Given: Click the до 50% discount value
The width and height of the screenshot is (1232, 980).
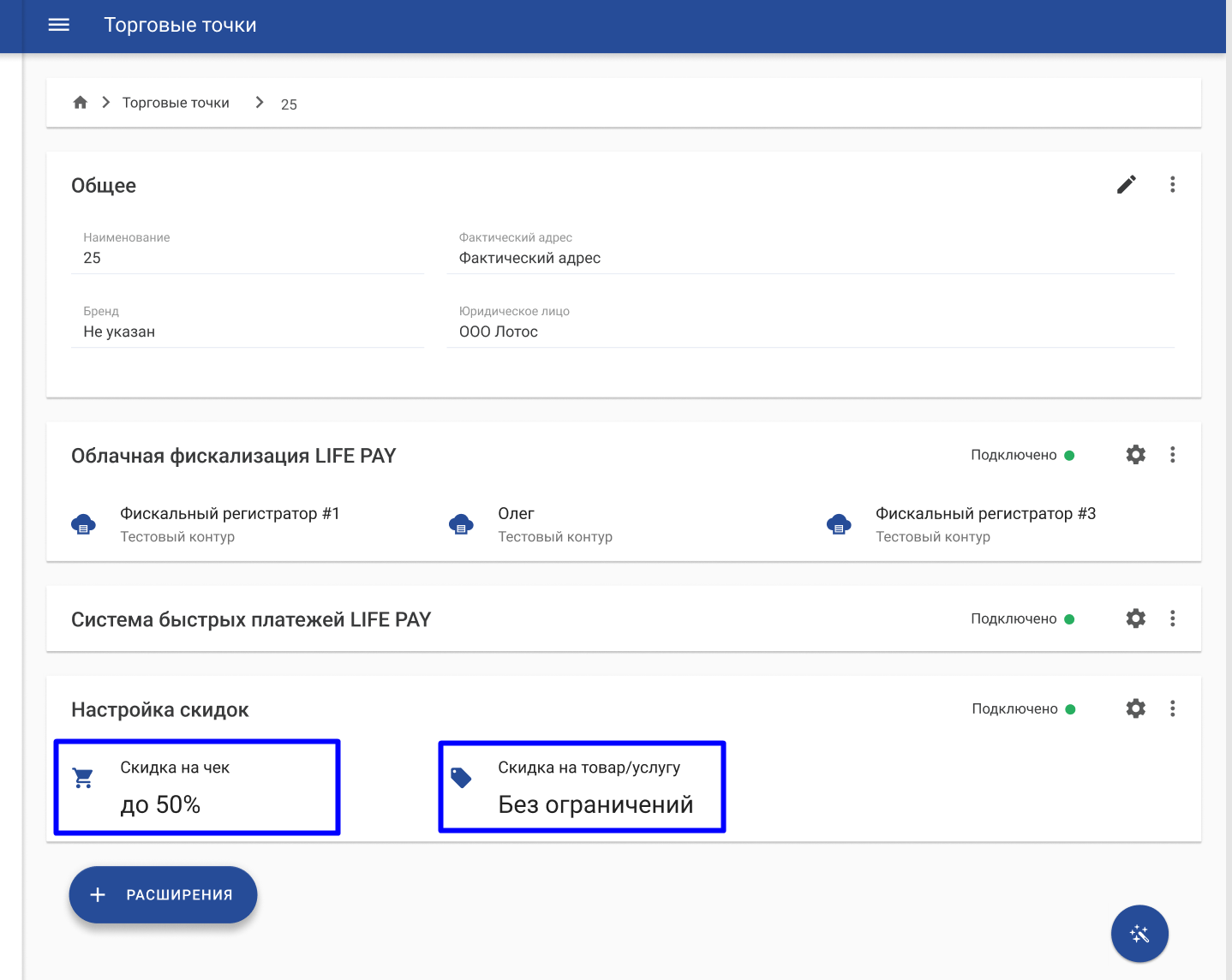Looking at the screenshot, I should click(x=160, y=804).
